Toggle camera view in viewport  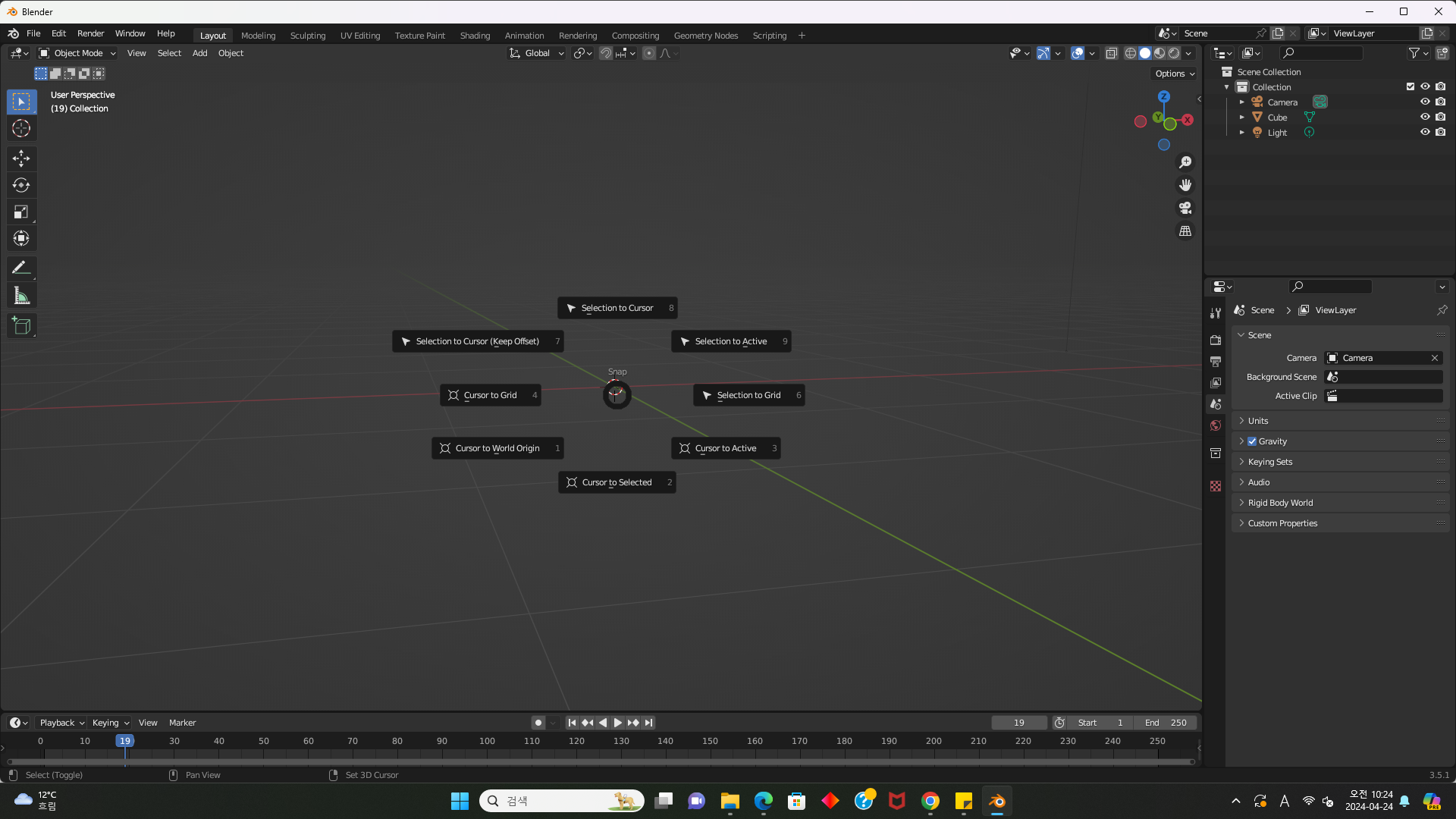point(1185,208)
